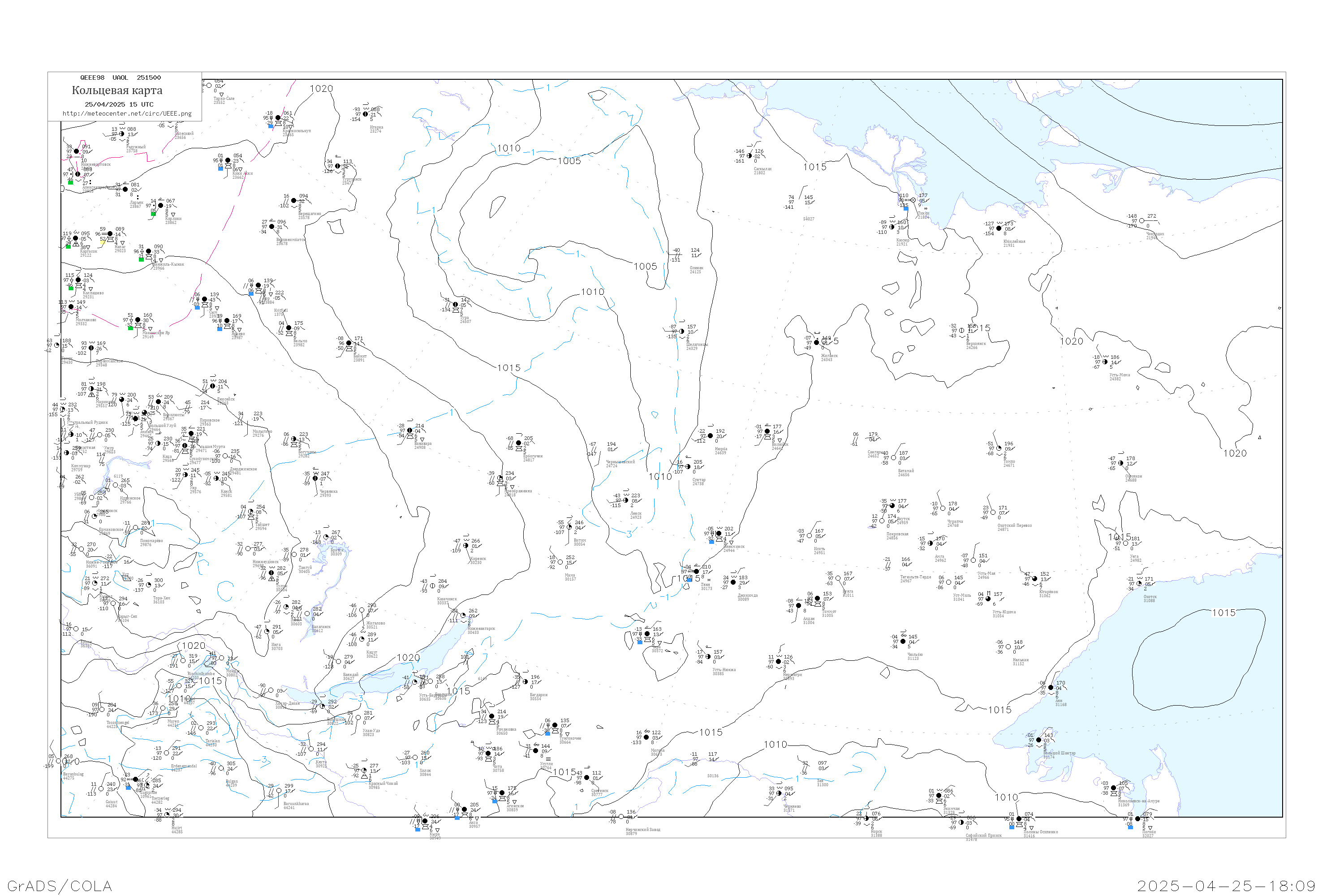Image resolution: width=1344 pixels, height=896 pixels.
Task: Click the Isit station open circle marker
Action: click(x=809, y=536)
